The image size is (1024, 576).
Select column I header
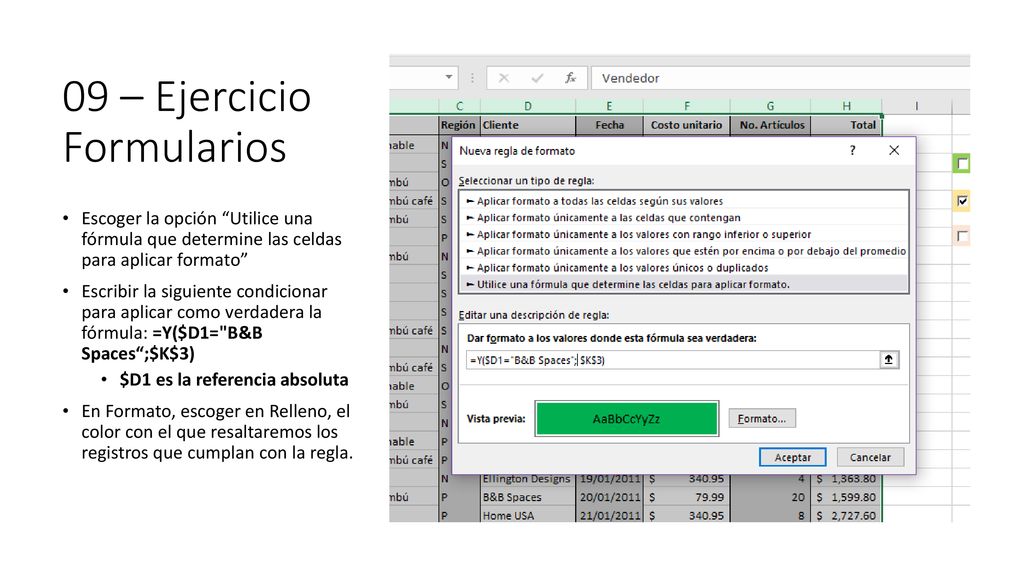point(916,106)
